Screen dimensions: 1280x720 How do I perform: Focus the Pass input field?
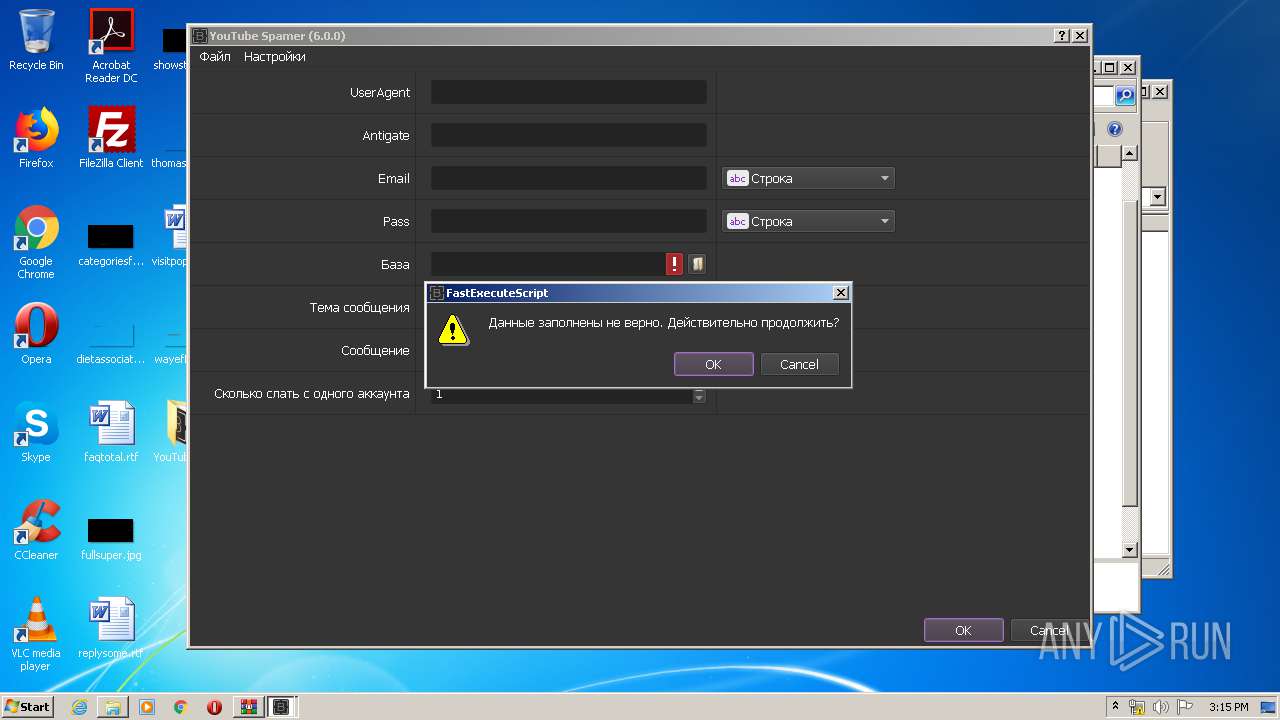568,221
